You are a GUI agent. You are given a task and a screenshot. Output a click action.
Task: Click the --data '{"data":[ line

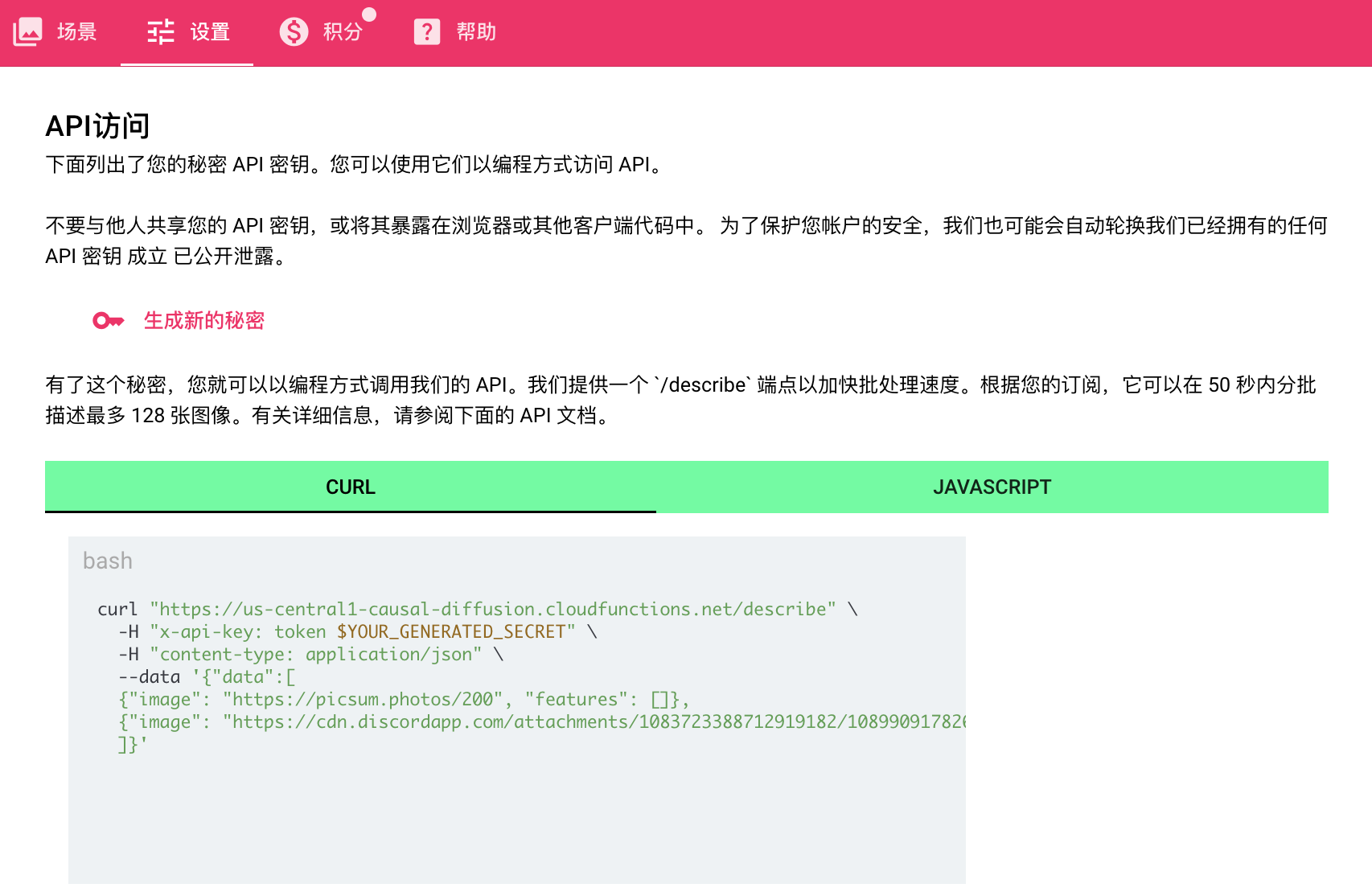(207, 676)
